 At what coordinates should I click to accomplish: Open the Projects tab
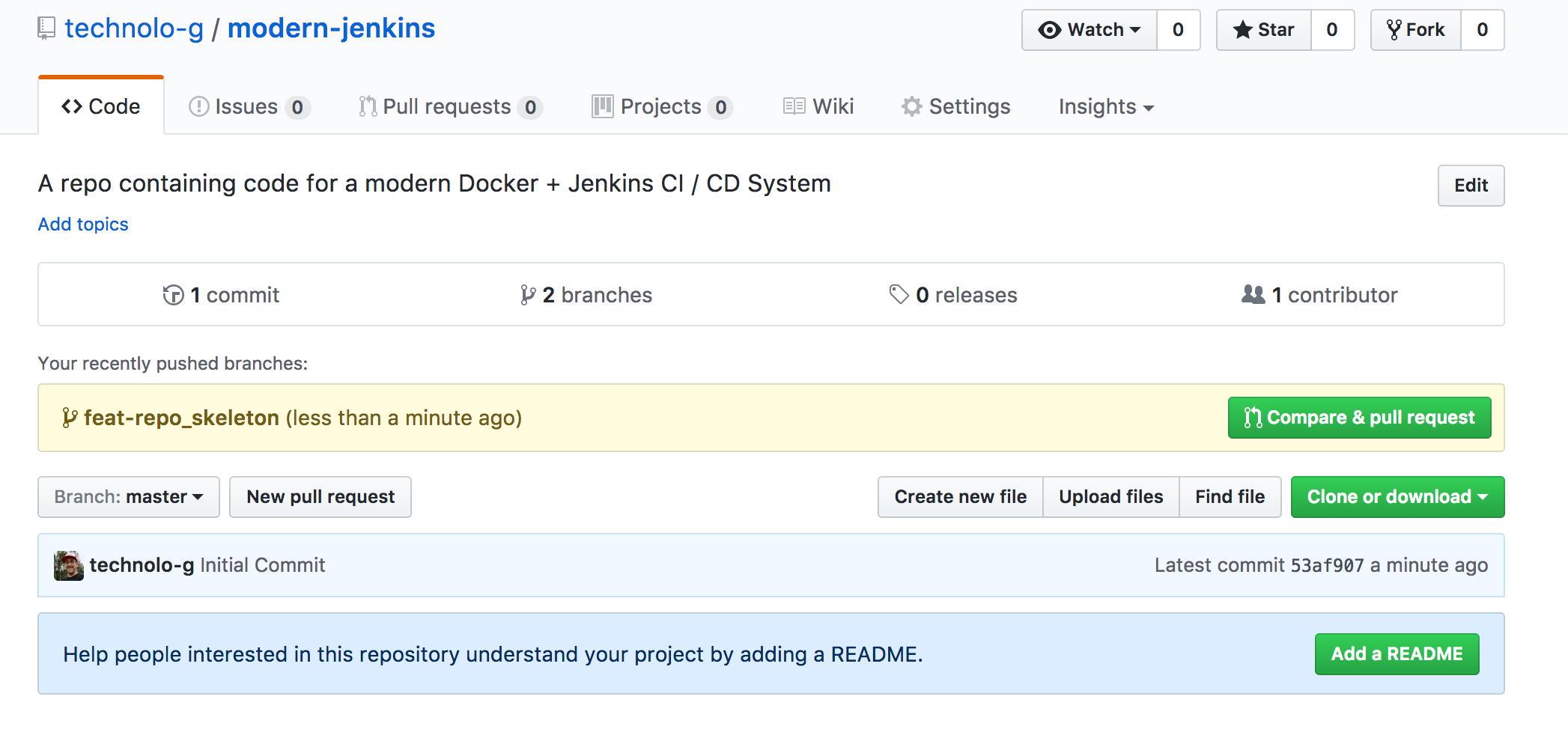(662, 107)
